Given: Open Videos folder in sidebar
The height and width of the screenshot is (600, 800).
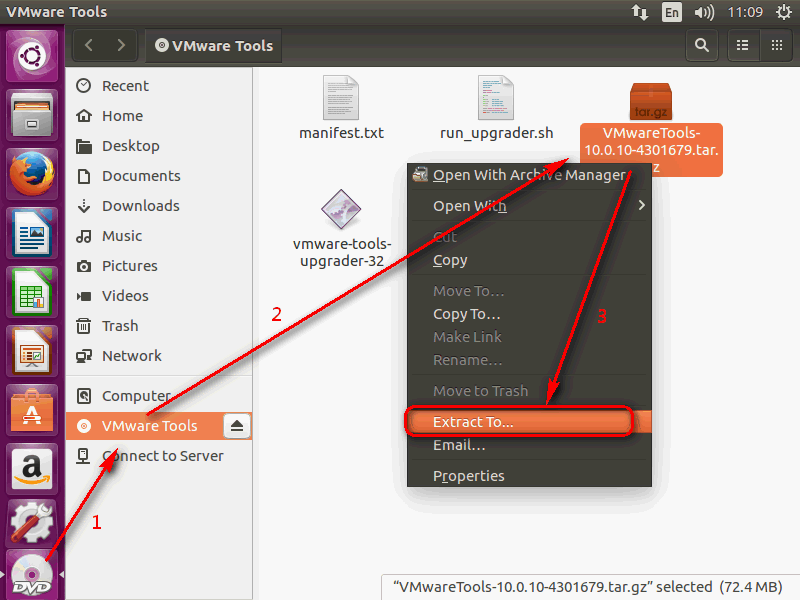Looking at the screenshot, I should [159, 296].
